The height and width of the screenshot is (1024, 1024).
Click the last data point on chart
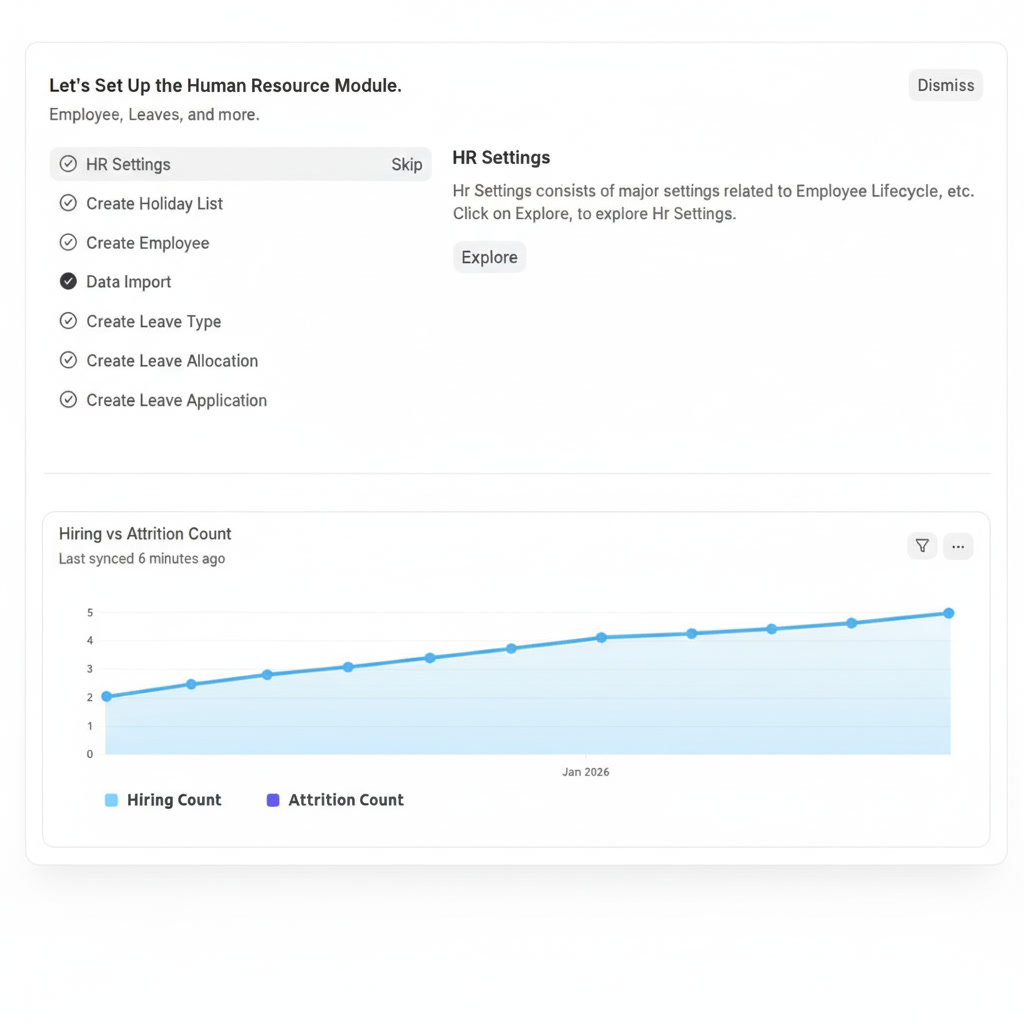tap(948, 613)
